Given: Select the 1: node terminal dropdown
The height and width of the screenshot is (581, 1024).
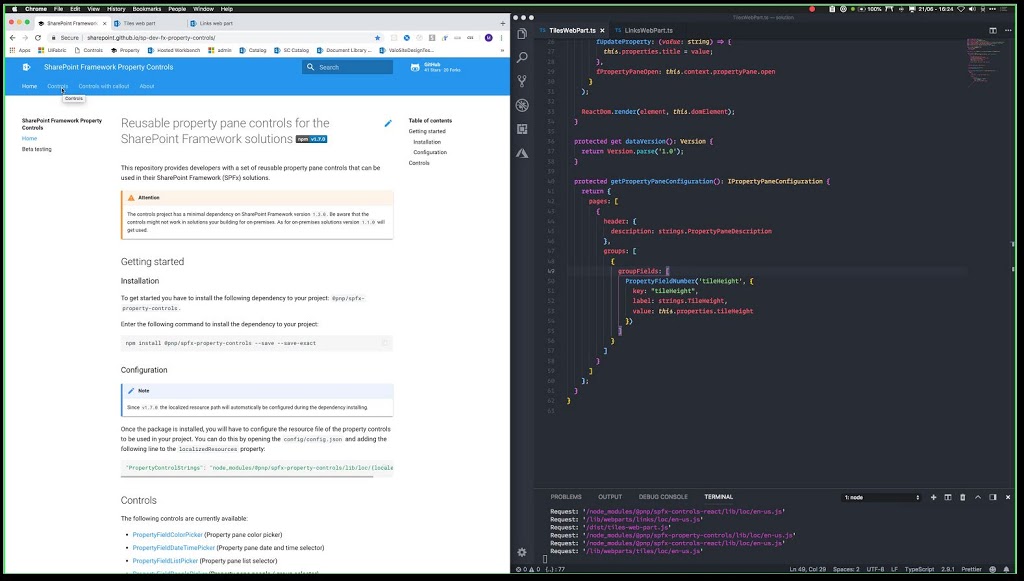Looking at the screenshot, I should click(x=882, y=497).
